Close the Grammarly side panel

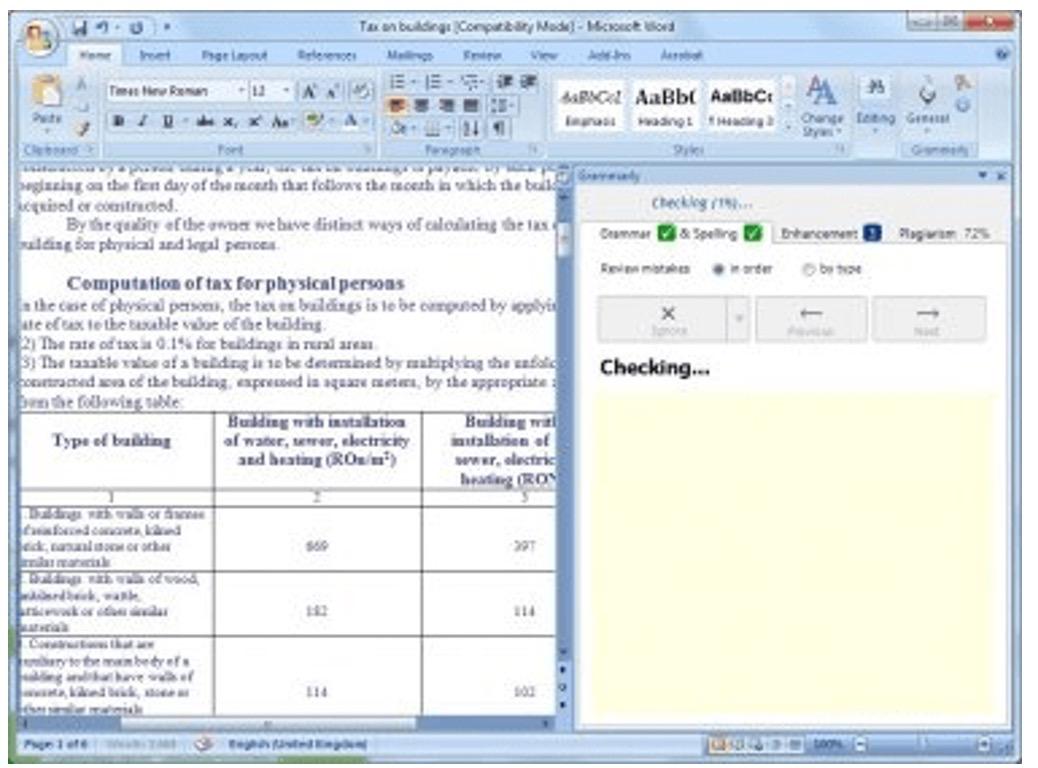[x=1001, y=175]
